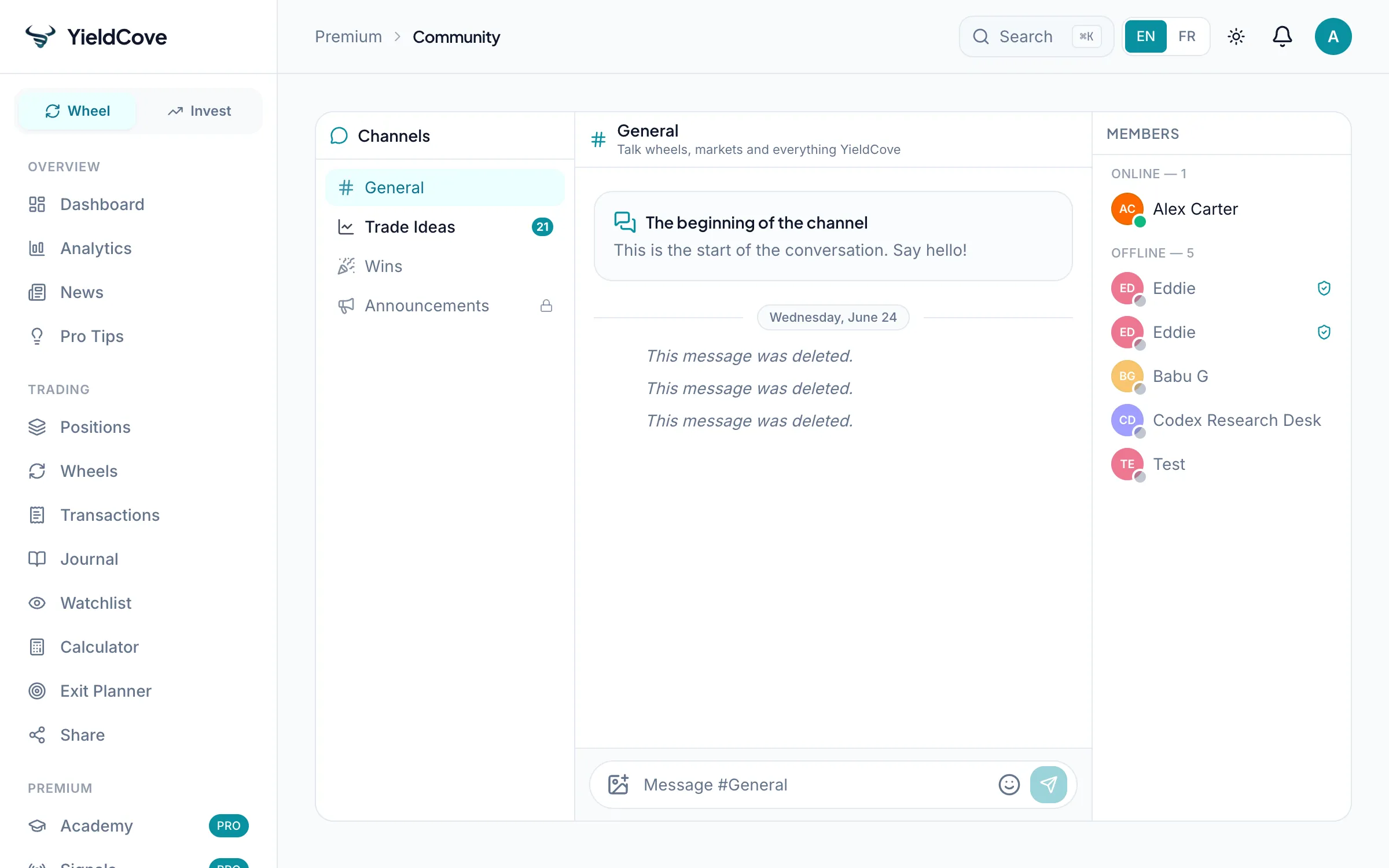Select the General channel
This screenshot has height=868, width=1389.
[x=444, y=187]
